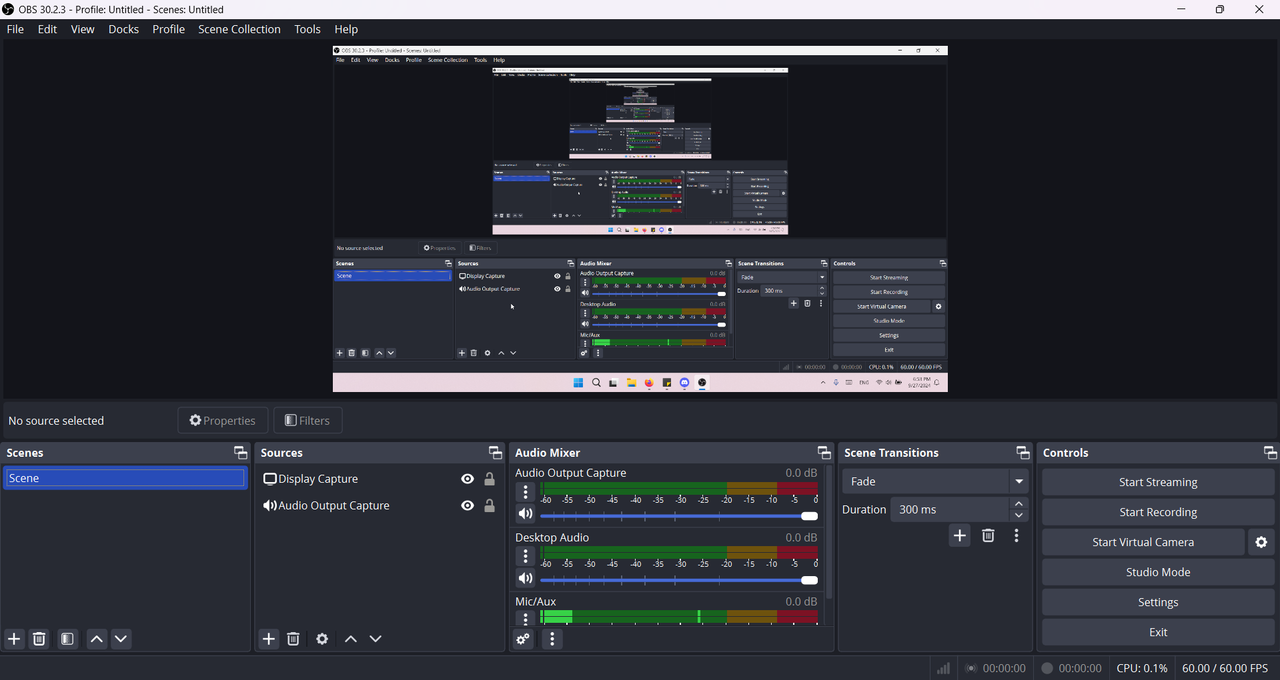Open the Scene Collection menu

click(239, 29)
